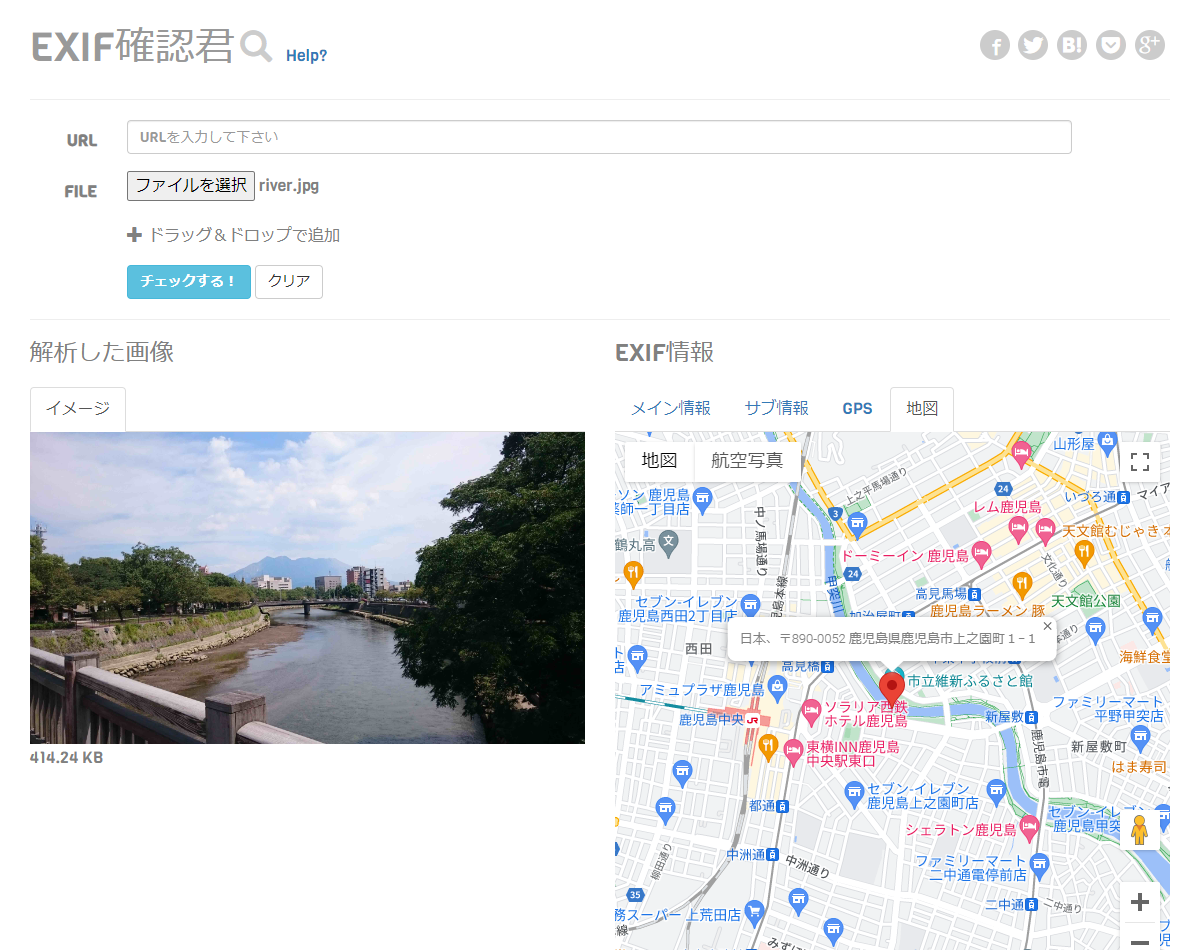This screenshot has height=950, width=1197.
Task: Click the EXIF確認君 magnifier logo
Action: pos(256,47)
